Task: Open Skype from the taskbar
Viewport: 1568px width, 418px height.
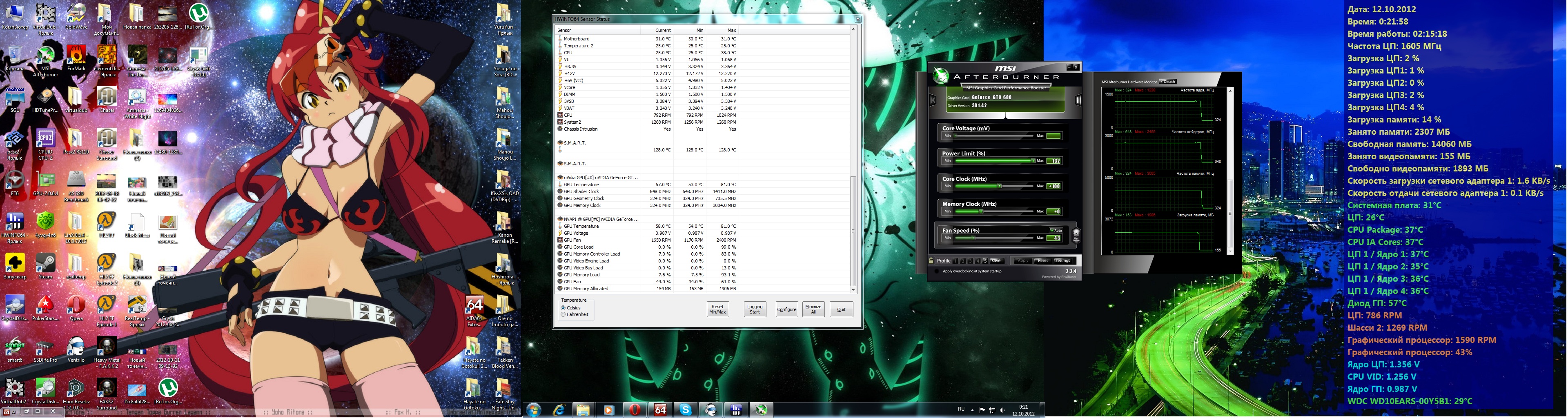Action: [x=686, y=410]
